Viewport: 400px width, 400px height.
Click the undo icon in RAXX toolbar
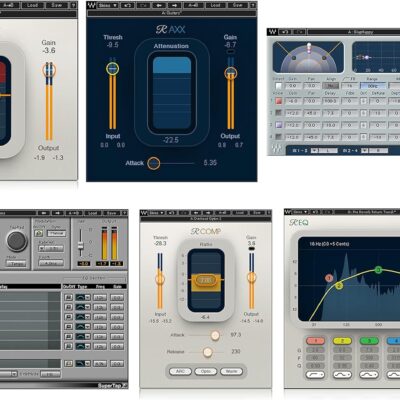pyautogui.click(x=127, y=5)
